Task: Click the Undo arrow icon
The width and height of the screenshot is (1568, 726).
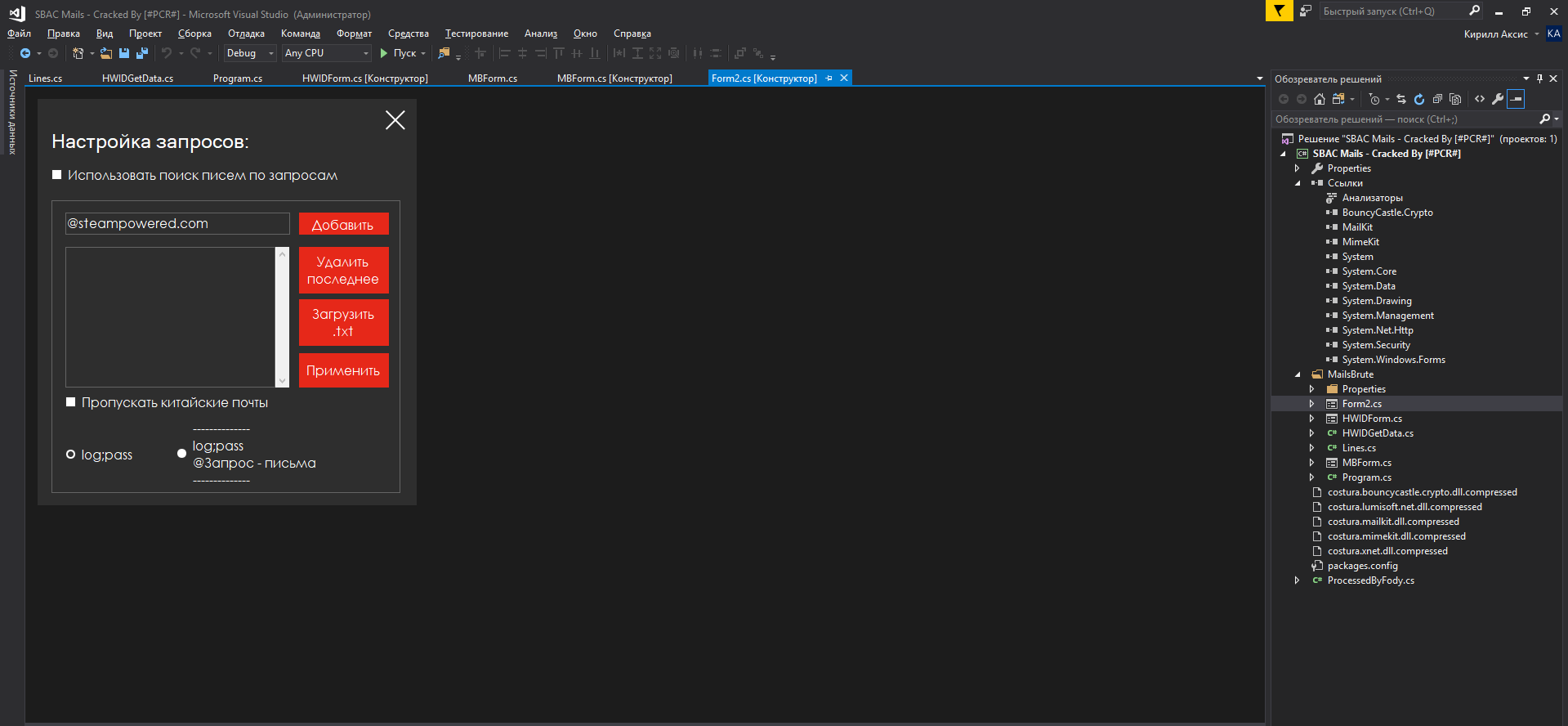Action: click(x=167, y=53)
